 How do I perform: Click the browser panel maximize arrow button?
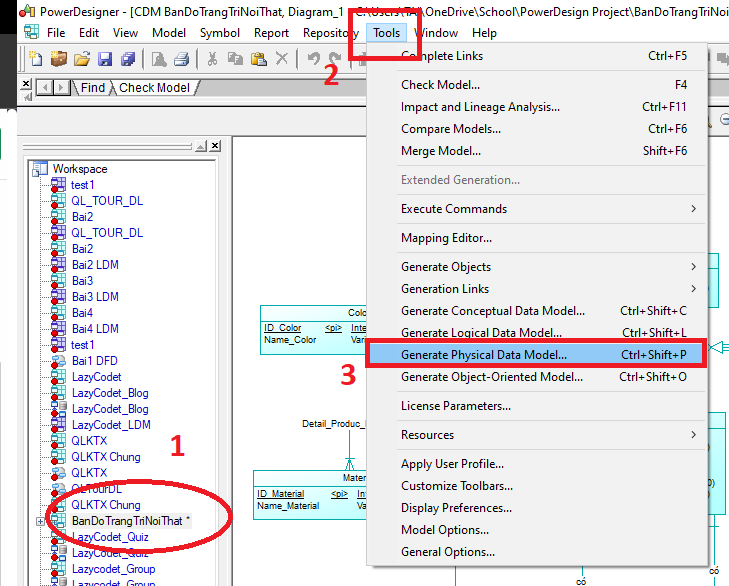pyautogui.click(x=201, y=146)
